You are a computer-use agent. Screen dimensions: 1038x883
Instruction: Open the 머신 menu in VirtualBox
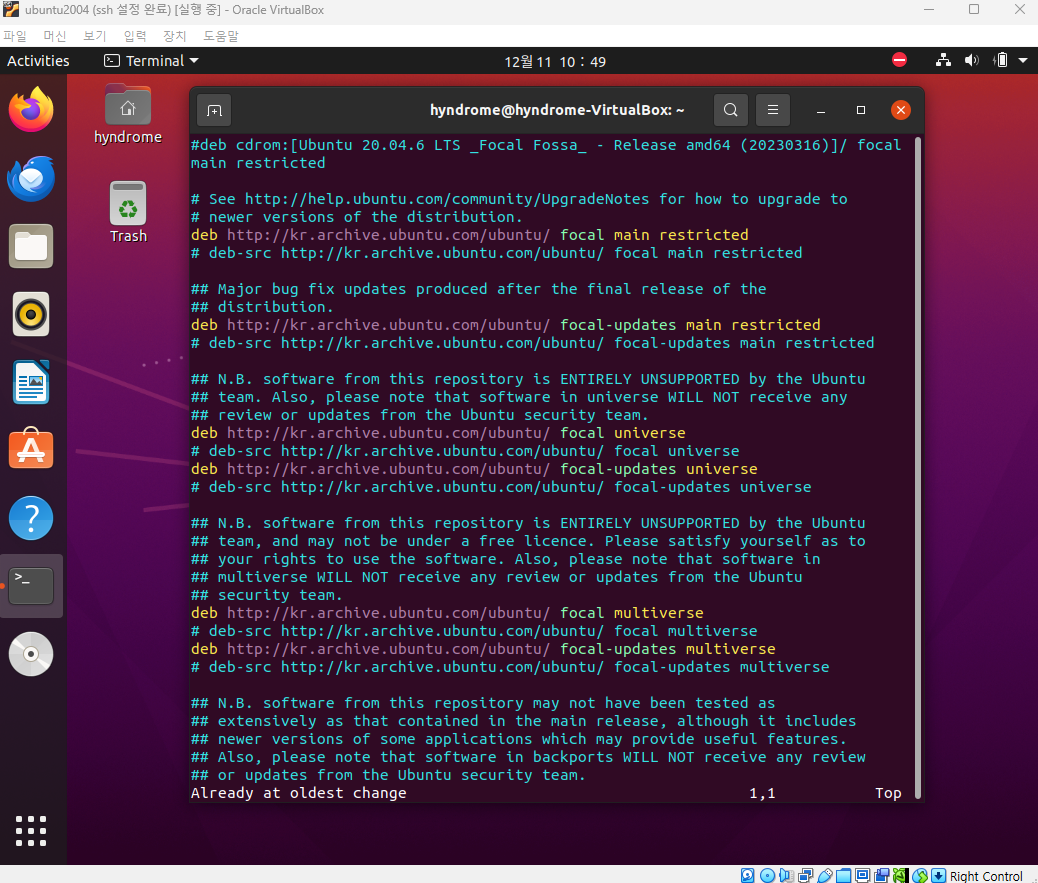click(x=54, y=36)
